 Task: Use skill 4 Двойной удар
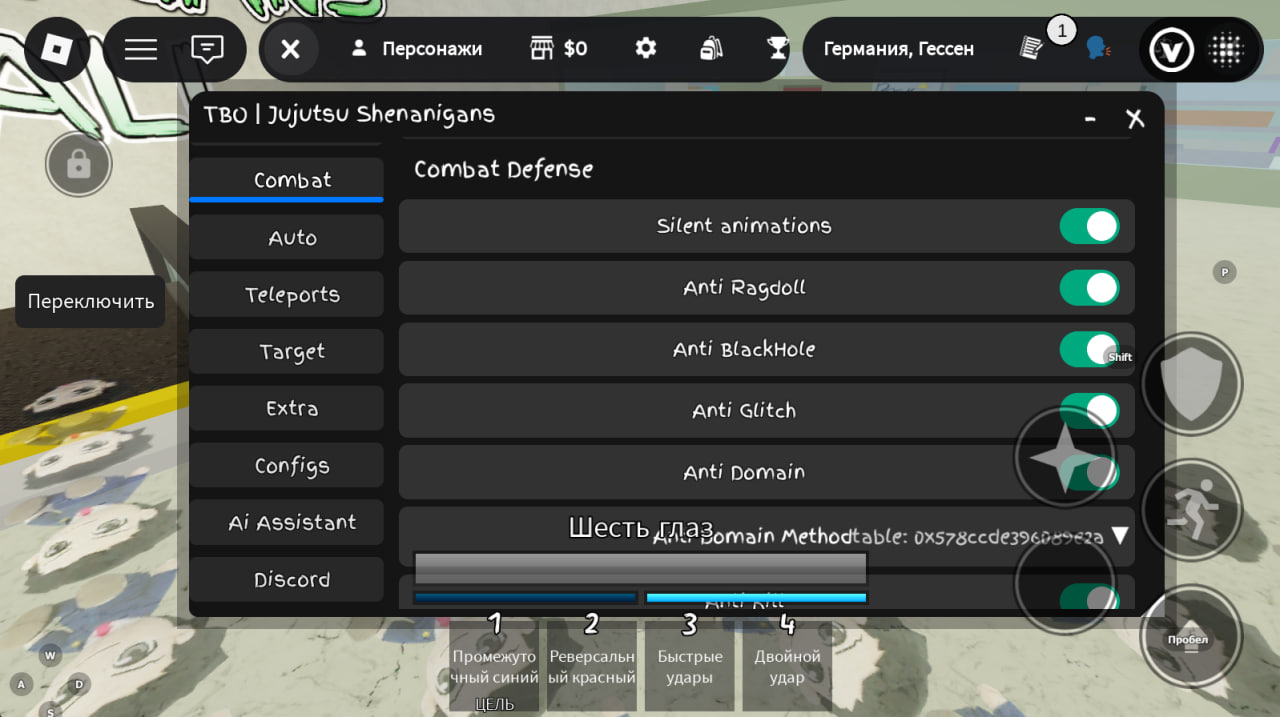(x=787, y=666)
